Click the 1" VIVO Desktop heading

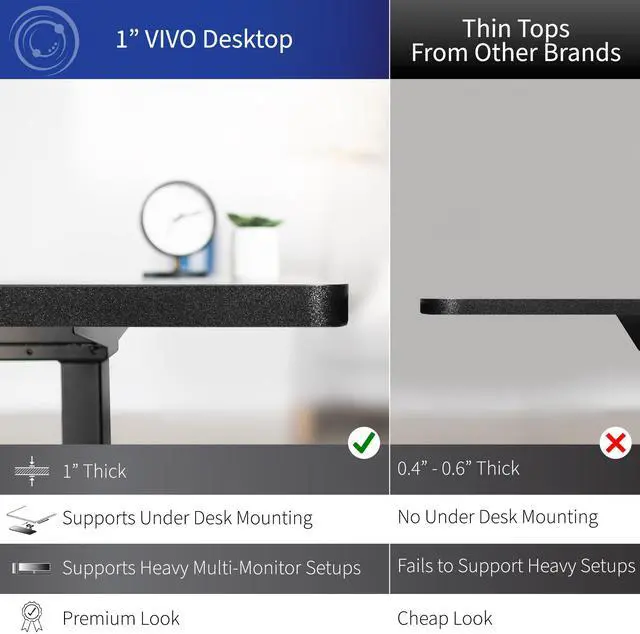204,40
